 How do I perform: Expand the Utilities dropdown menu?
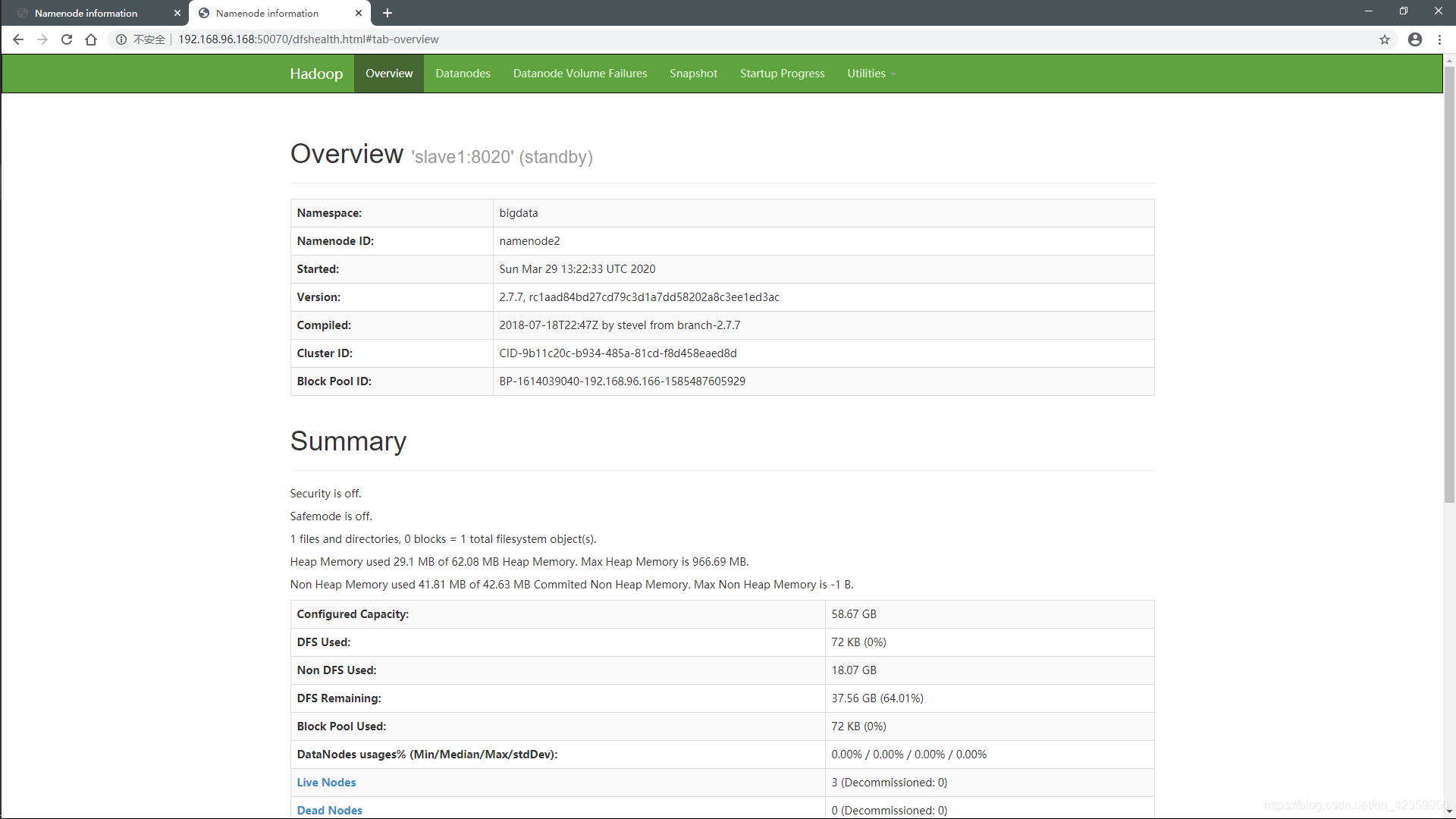point(871,74)
